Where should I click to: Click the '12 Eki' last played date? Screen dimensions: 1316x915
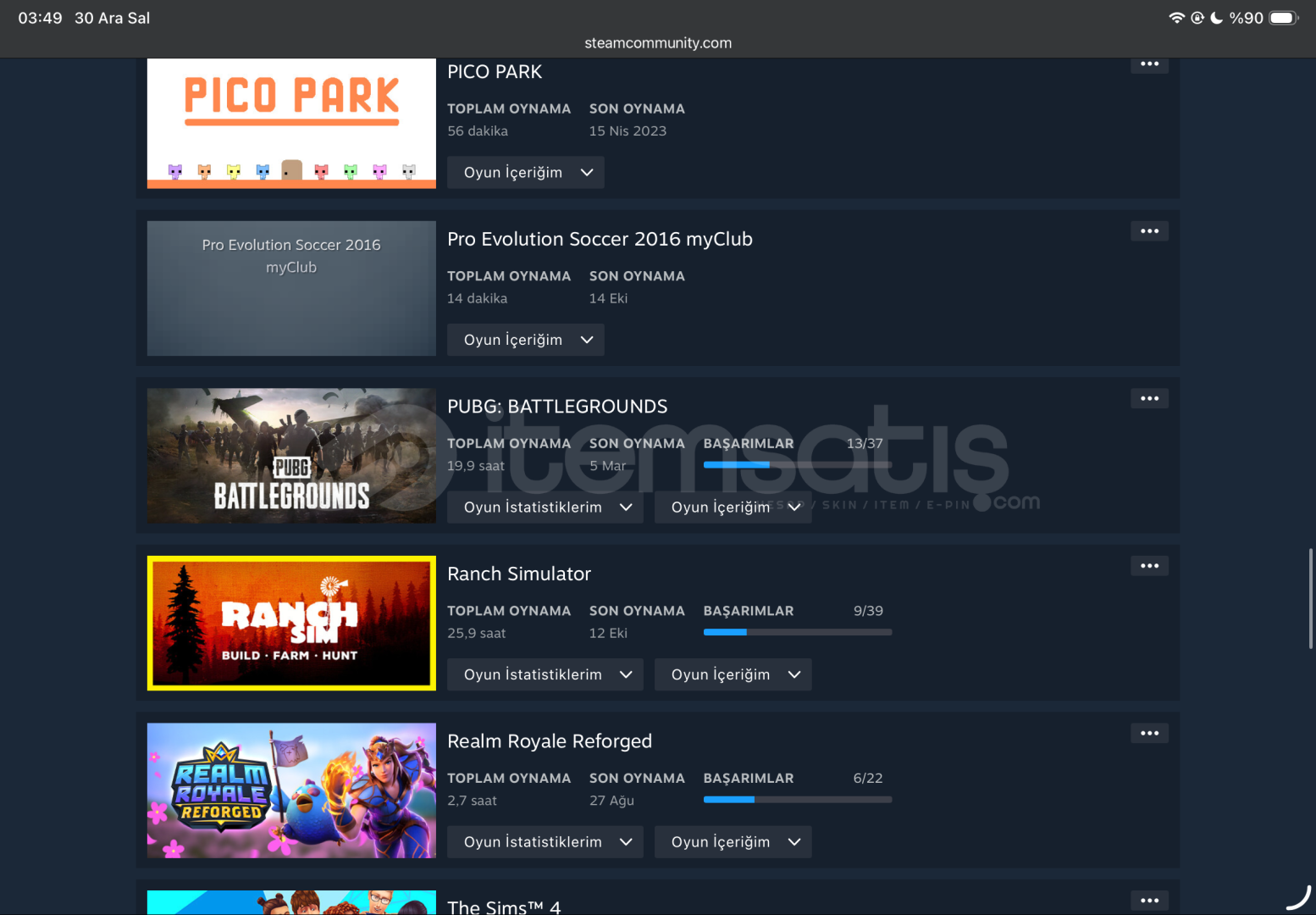pyautogui.click(x=608, y=633)
